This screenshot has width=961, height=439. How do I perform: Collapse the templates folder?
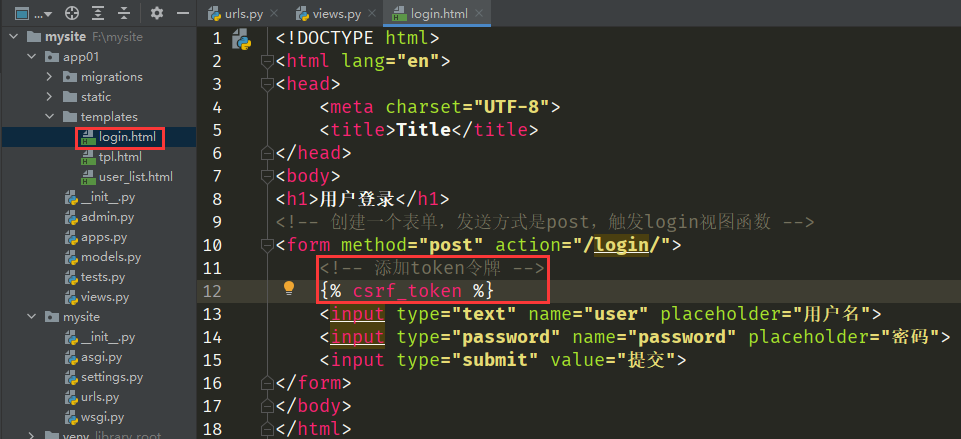(x=51, y=117)
